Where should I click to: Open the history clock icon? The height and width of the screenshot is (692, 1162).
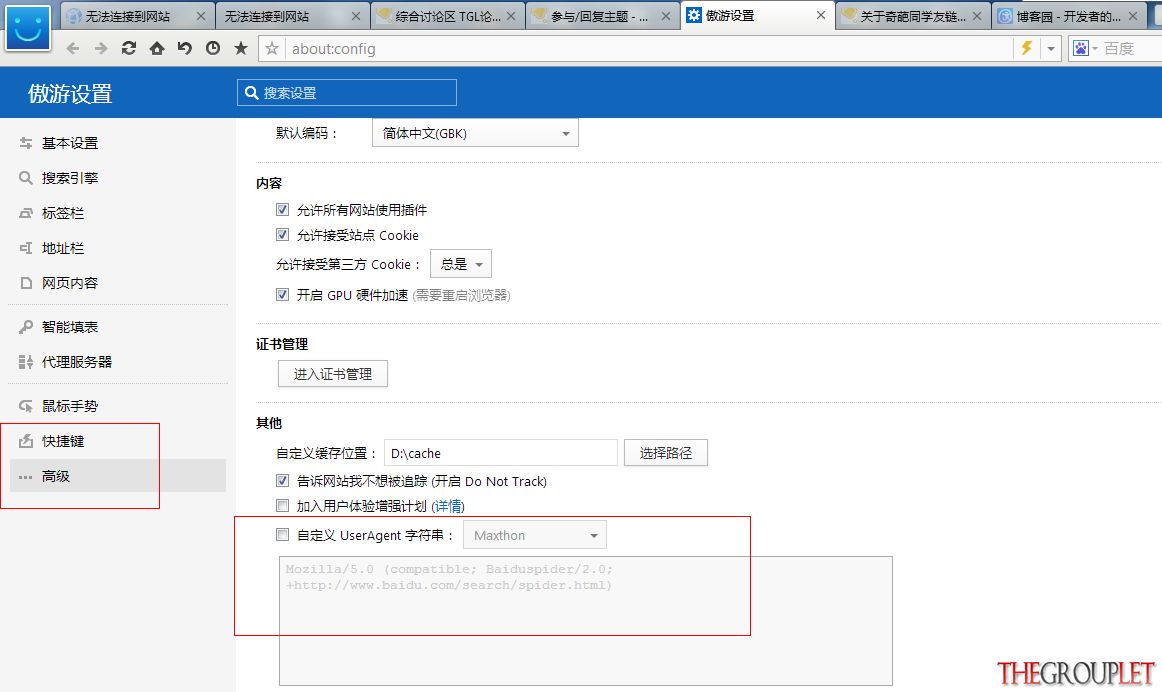pyautogui.click(x=213, y=48)
